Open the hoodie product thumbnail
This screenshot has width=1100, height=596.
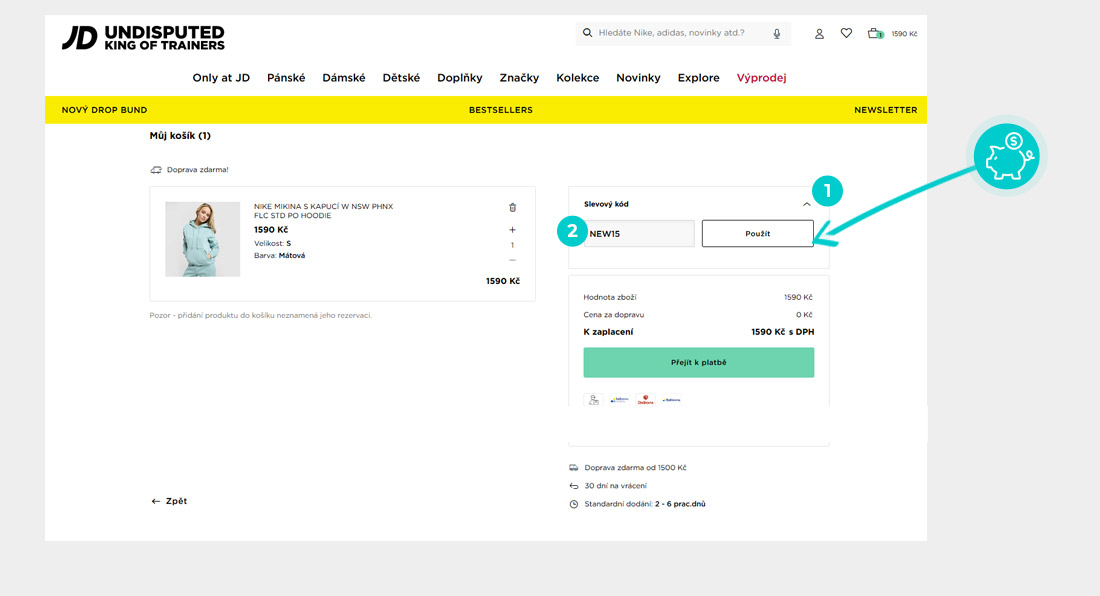203,239
